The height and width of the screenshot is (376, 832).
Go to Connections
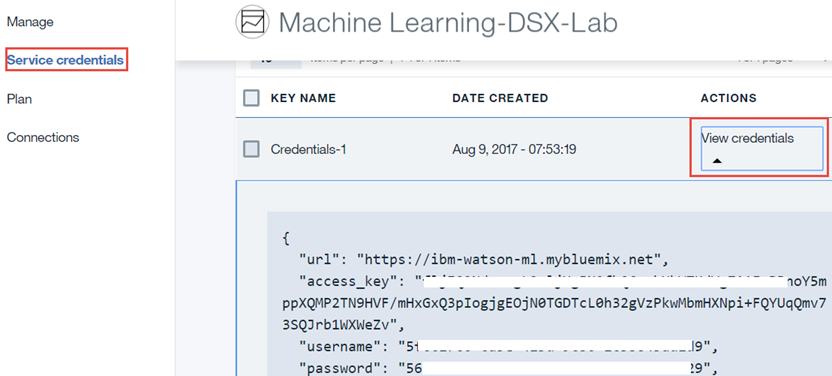click(43, 137)
